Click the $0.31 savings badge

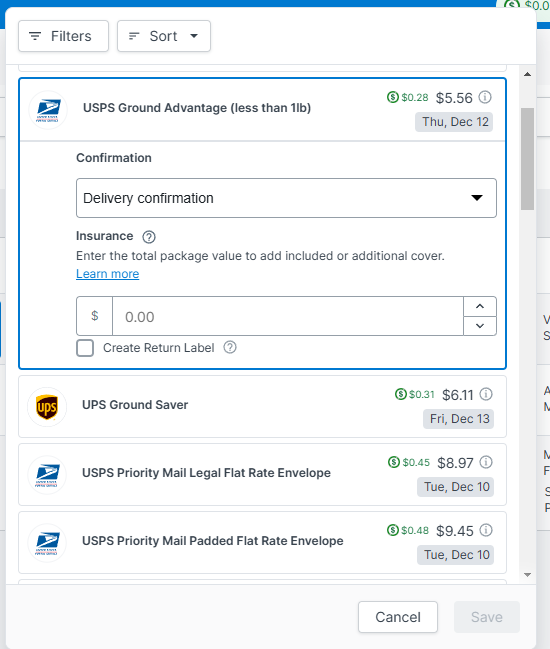415,394
